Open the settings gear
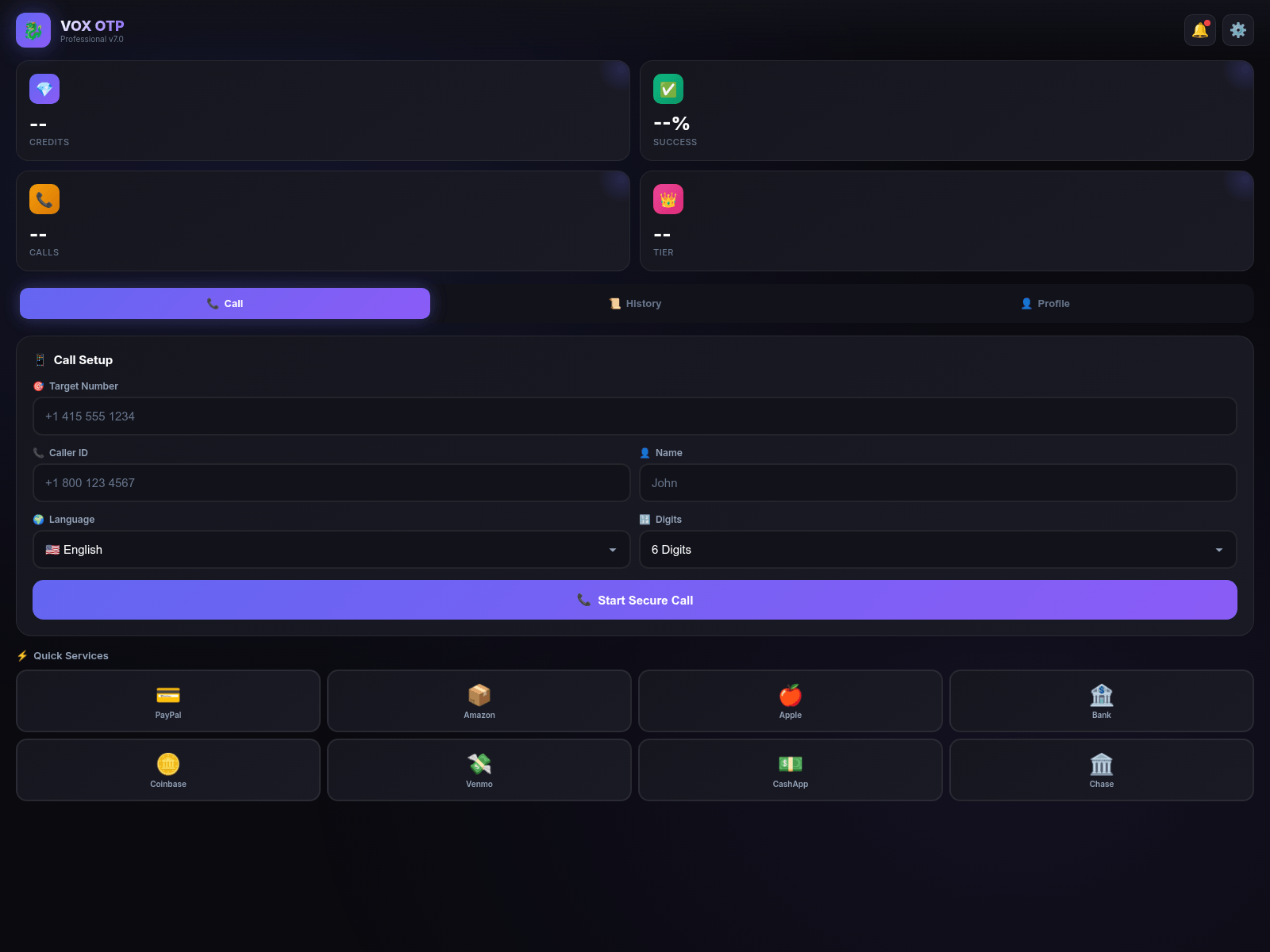 [x=1238, y=30]
